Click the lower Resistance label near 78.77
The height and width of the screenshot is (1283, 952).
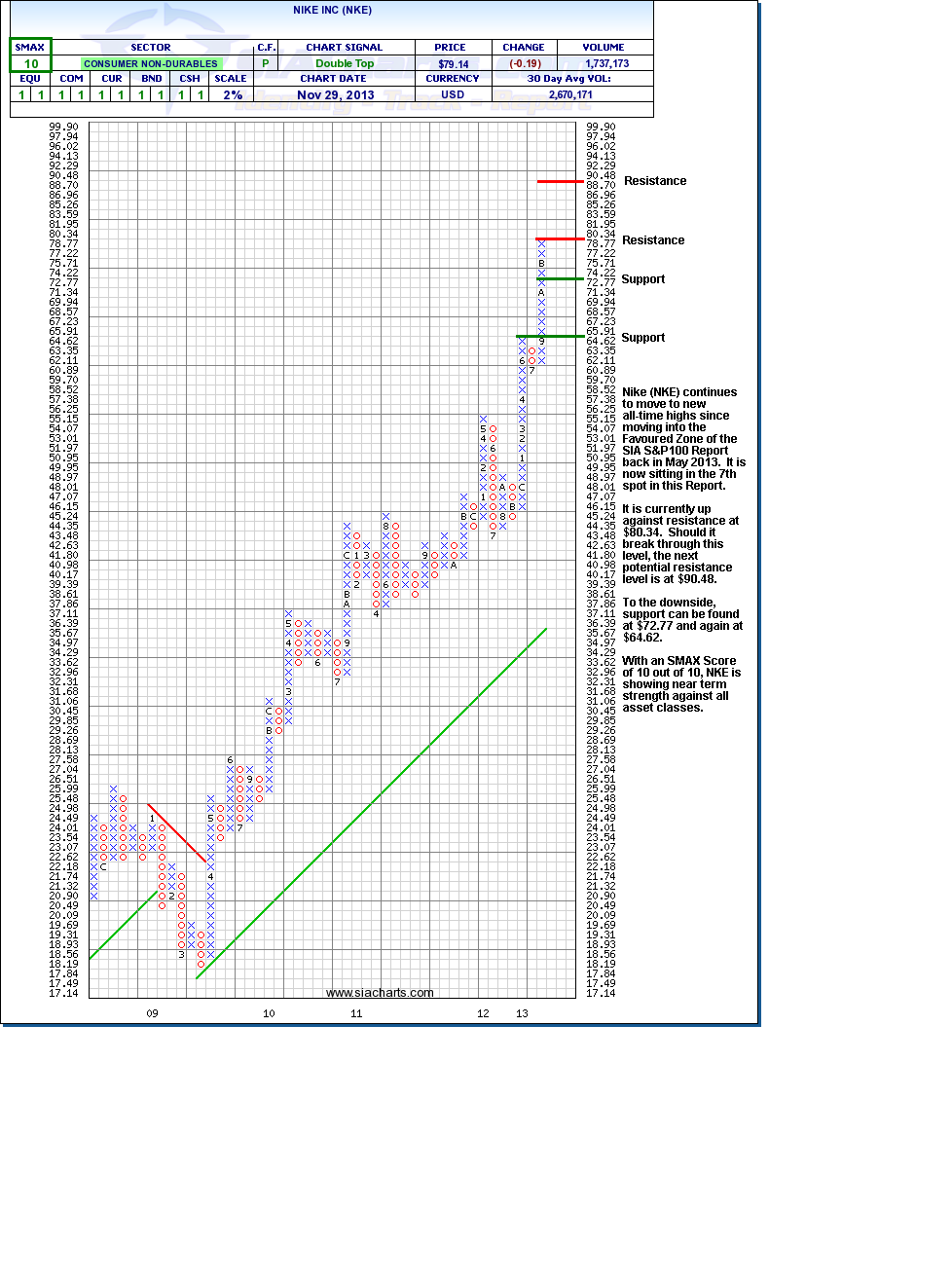tap(653, 240)
